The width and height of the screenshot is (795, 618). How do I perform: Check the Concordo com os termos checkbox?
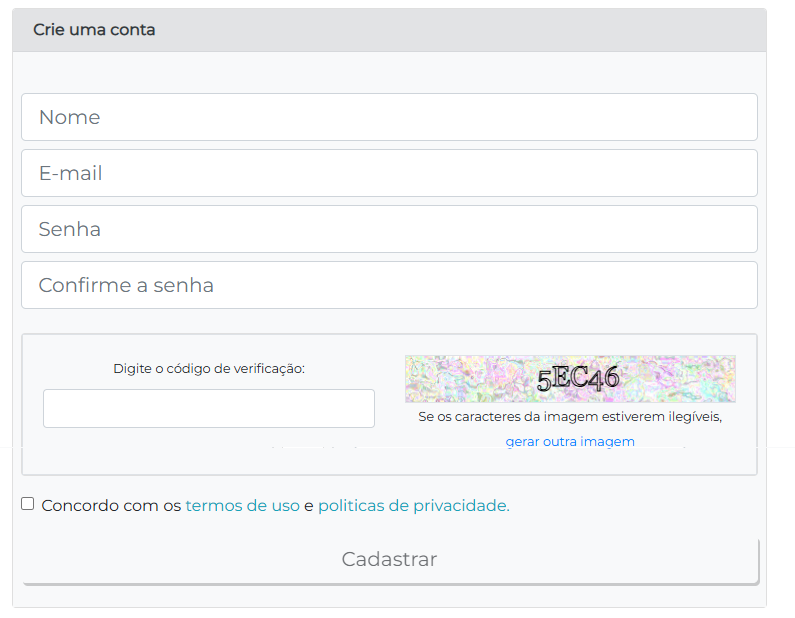[28, 504]
